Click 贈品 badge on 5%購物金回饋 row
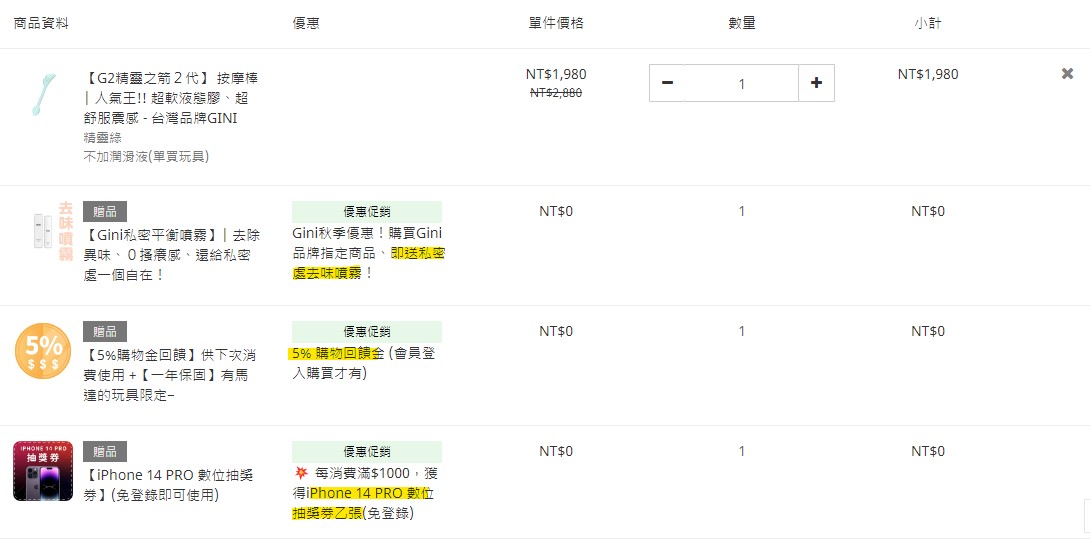The width and height of the screenshot is (1090, 540). pos(105,332)
